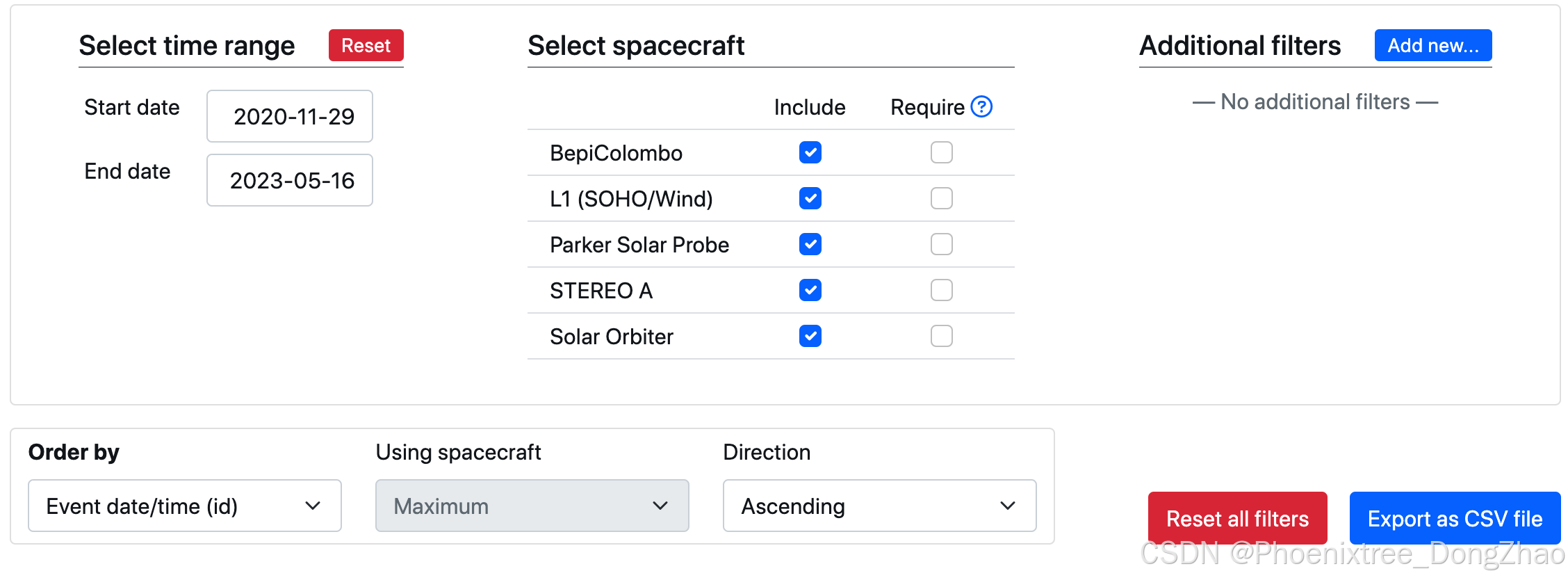This screenshot has height=580, width=1568.
Task: Enable Require for STEREO A
Action: [x=941, y=290]
